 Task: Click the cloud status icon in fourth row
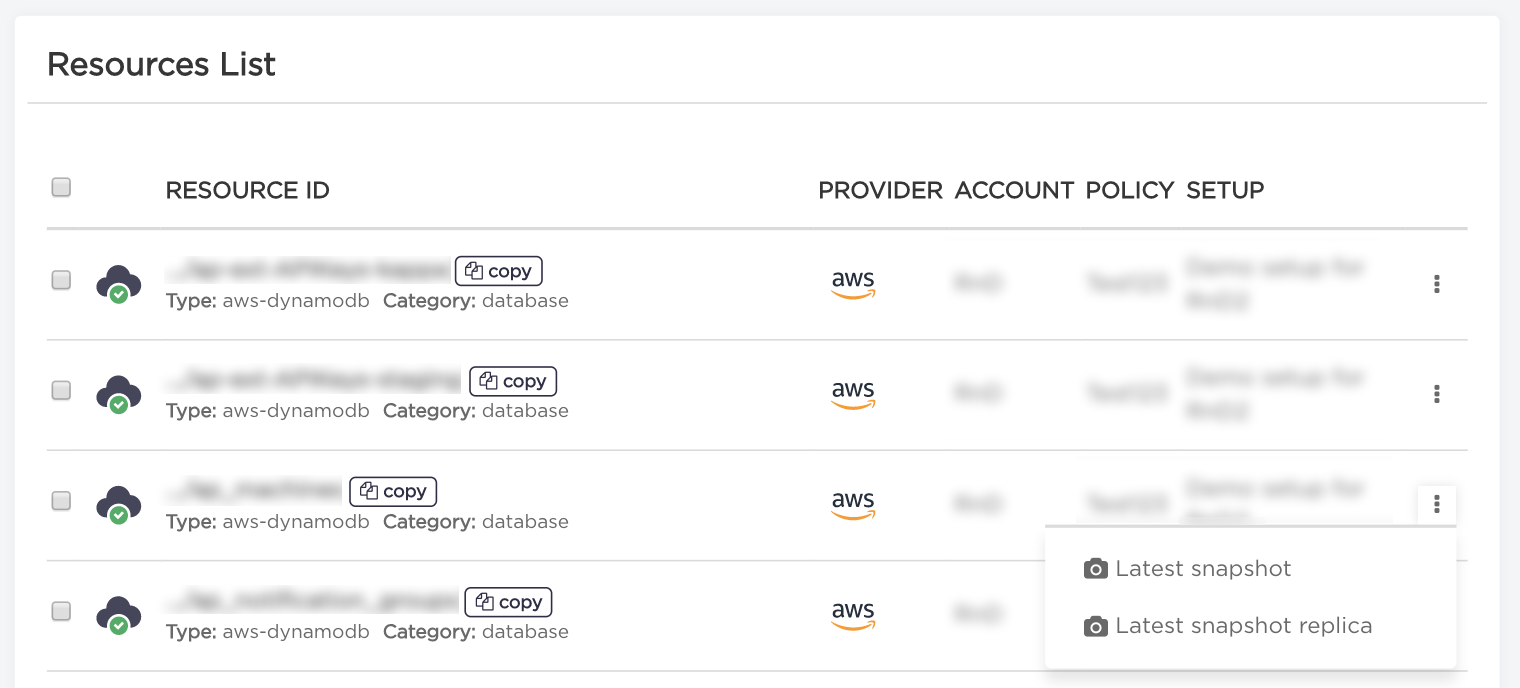[118, 614]
